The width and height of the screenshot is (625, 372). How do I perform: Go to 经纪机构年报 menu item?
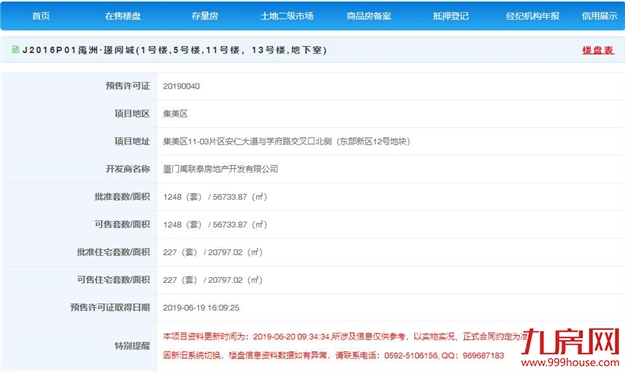pos(533,16)
